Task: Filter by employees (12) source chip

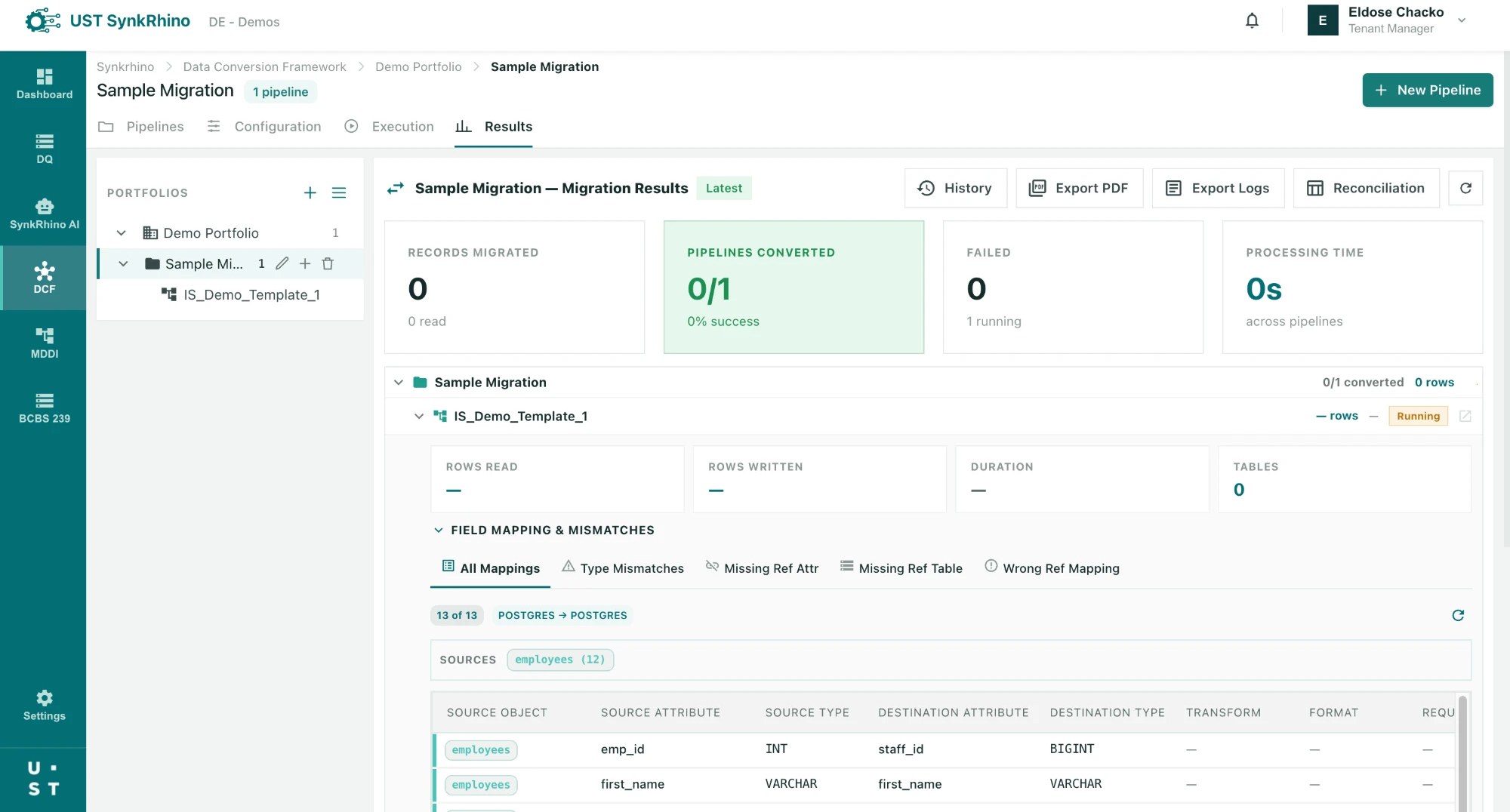Action: coord(560,660)
